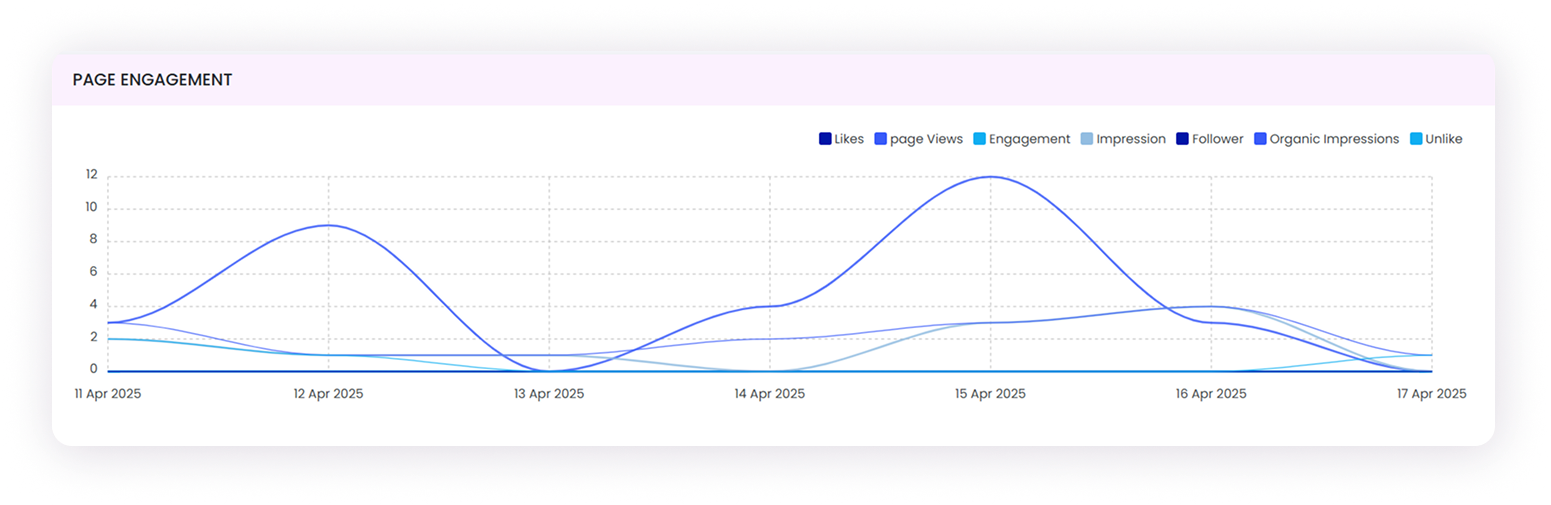Pick the 16 Apr 2025 axis label
The width and height of the screenshot is (1551, 505).
(1211, 394)
